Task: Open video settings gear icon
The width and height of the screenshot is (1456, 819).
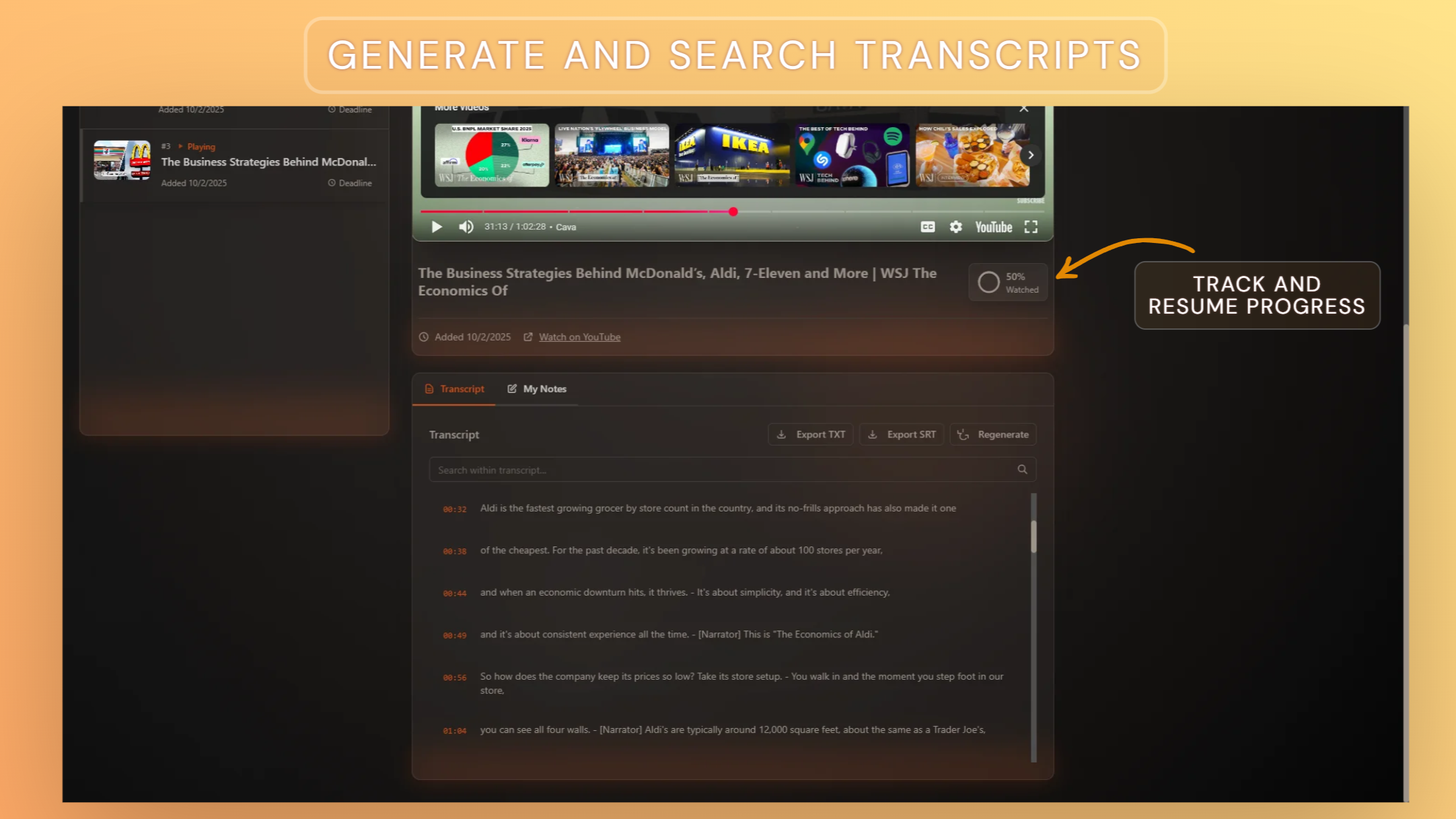Action: click(955, 227)
